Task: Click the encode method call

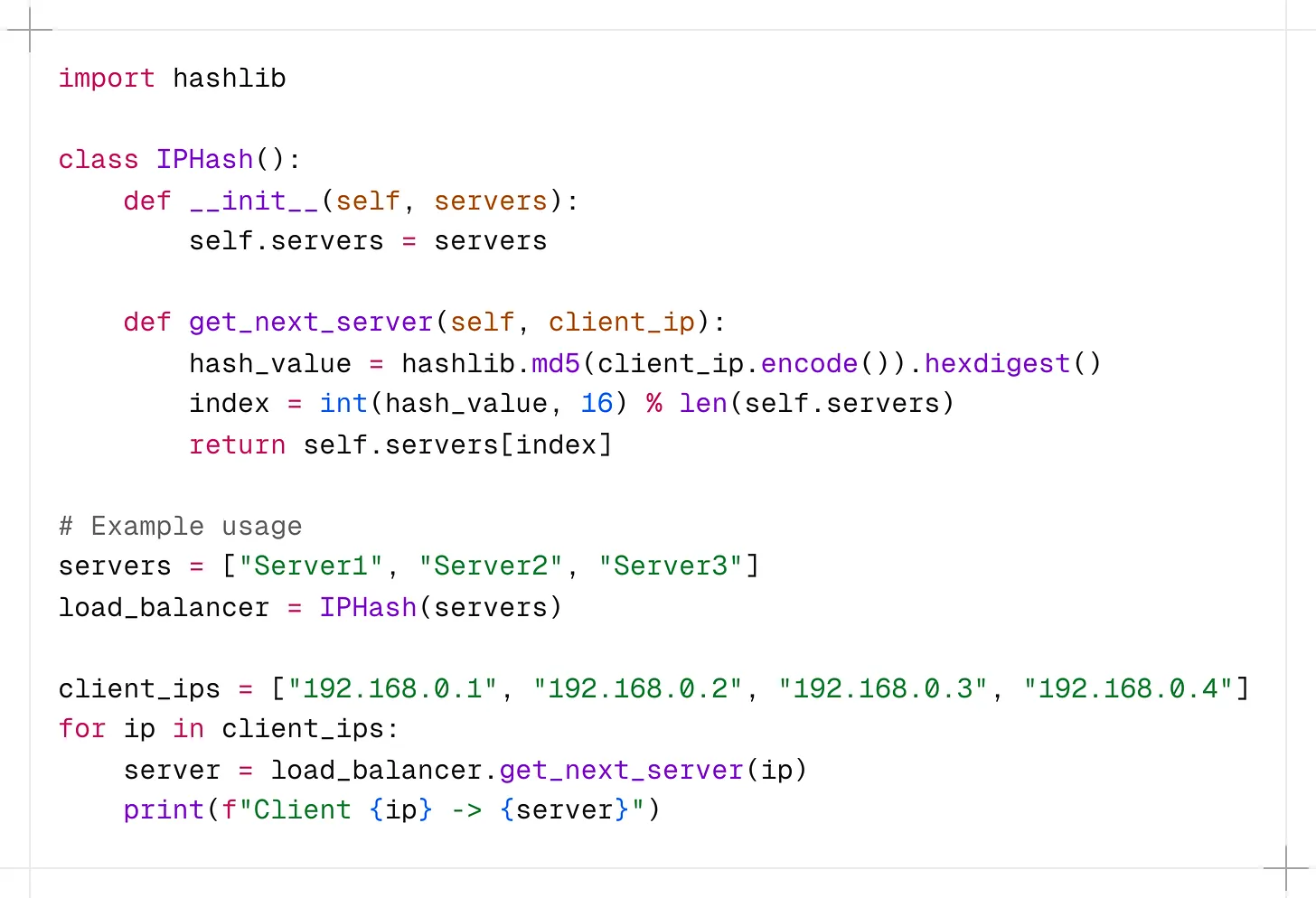Action: pyautogui.click(x=810, y=363)
